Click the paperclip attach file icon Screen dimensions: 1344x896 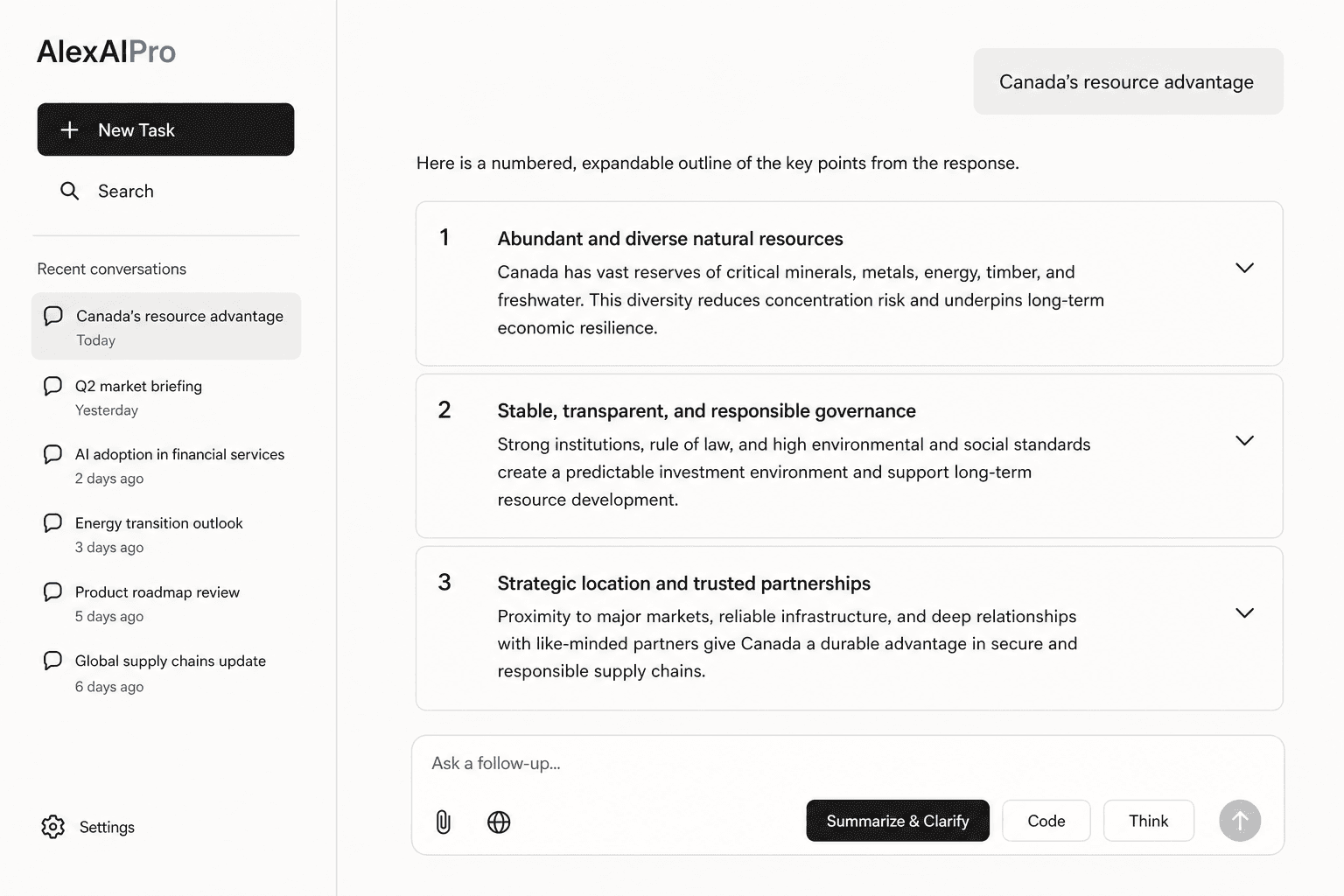coord(444,822)
